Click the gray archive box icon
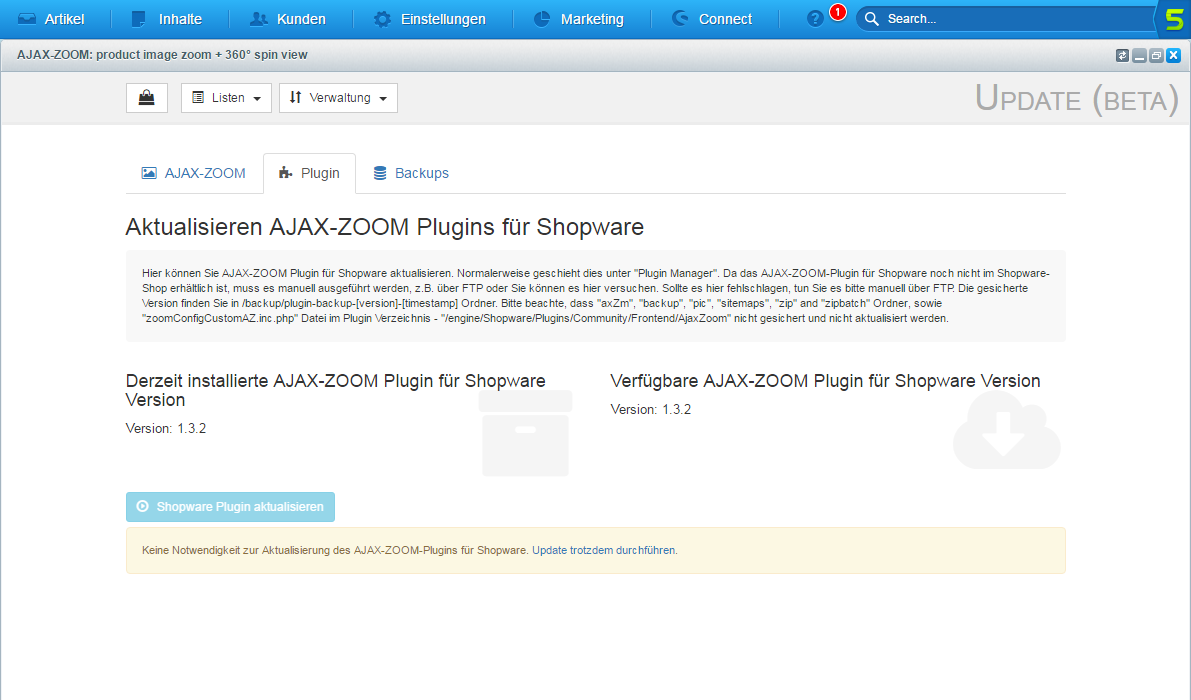1191x700 pixels. 526,434
